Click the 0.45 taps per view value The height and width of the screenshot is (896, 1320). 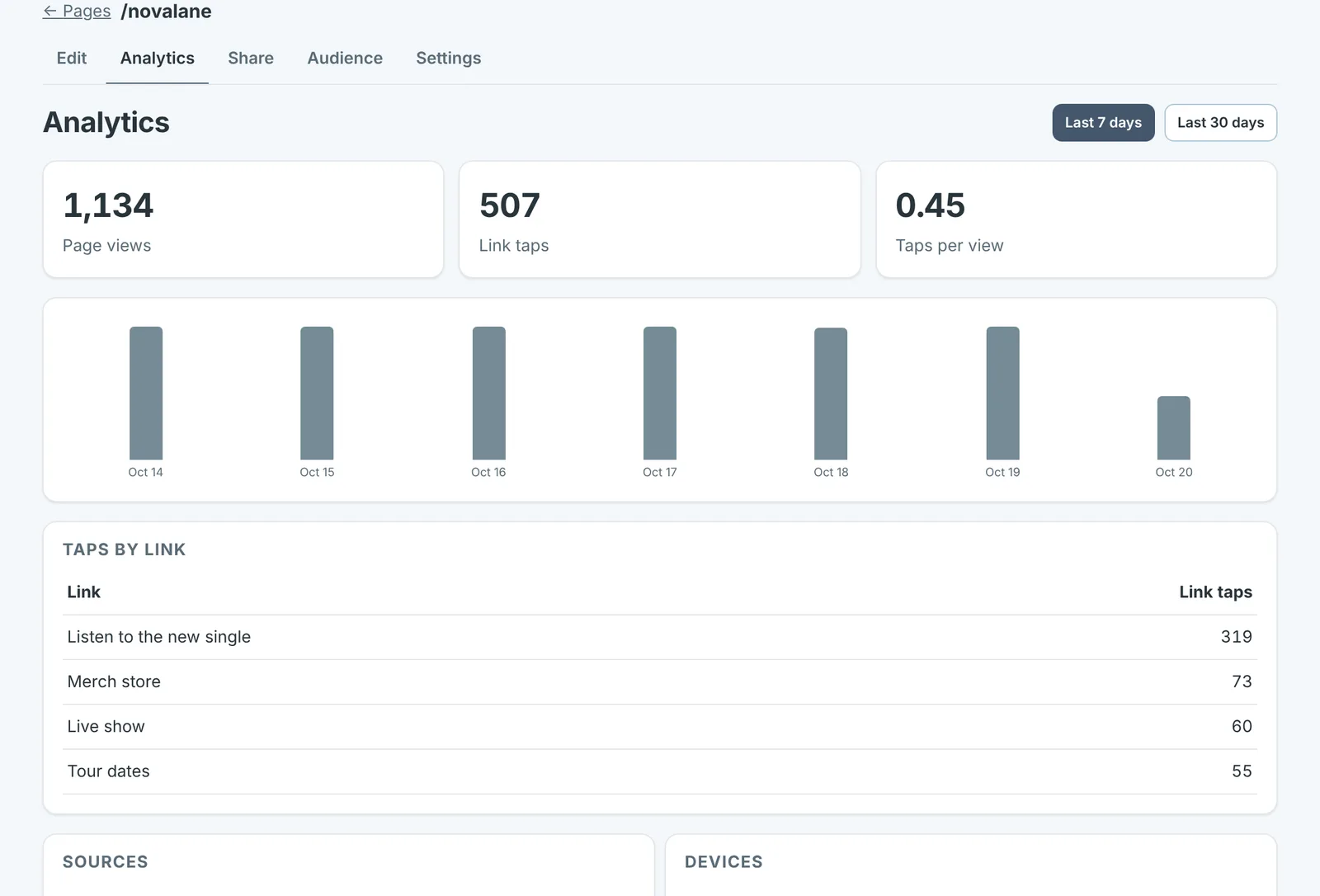930,205
